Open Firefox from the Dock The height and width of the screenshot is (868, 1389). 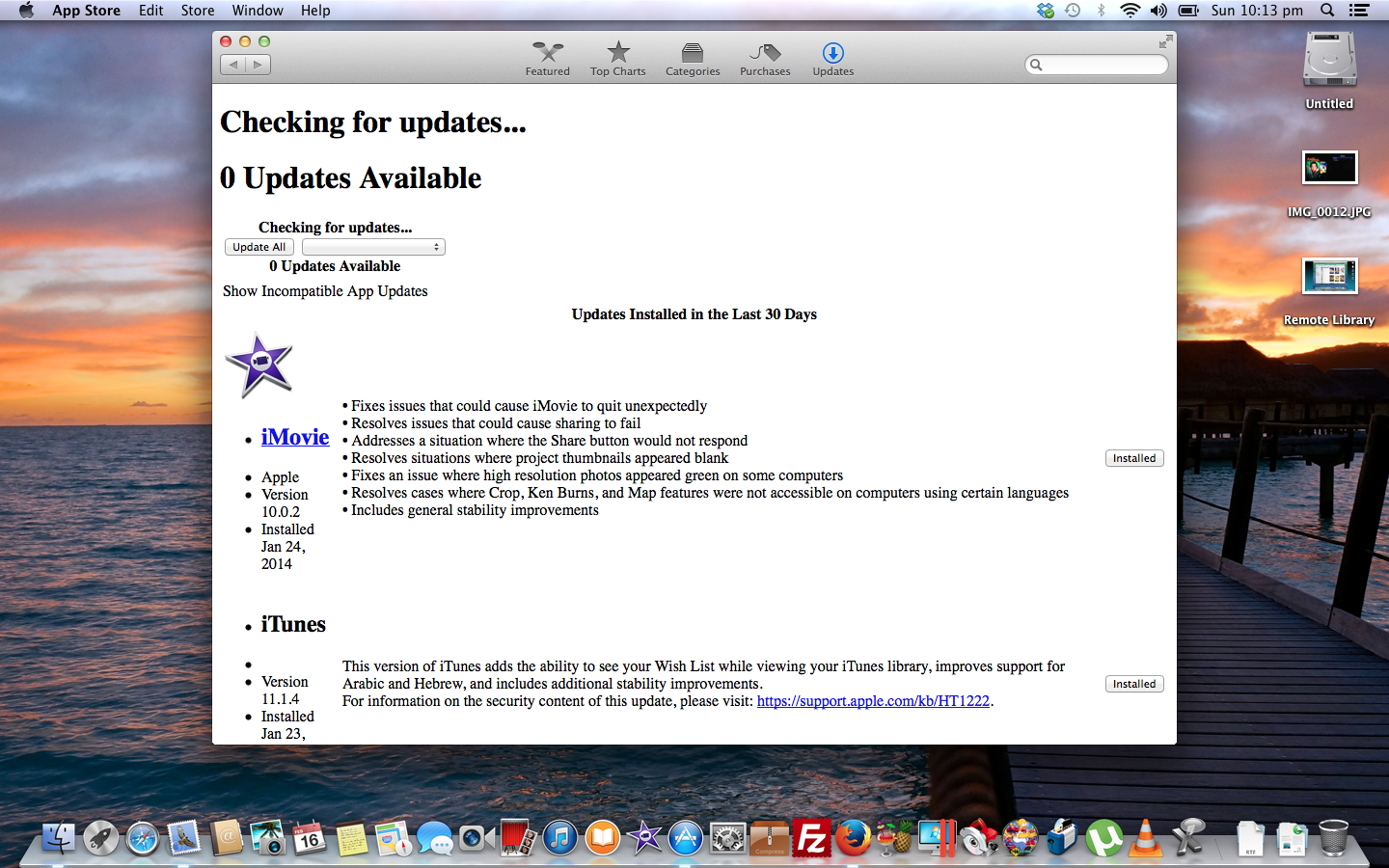coord(853,837)
